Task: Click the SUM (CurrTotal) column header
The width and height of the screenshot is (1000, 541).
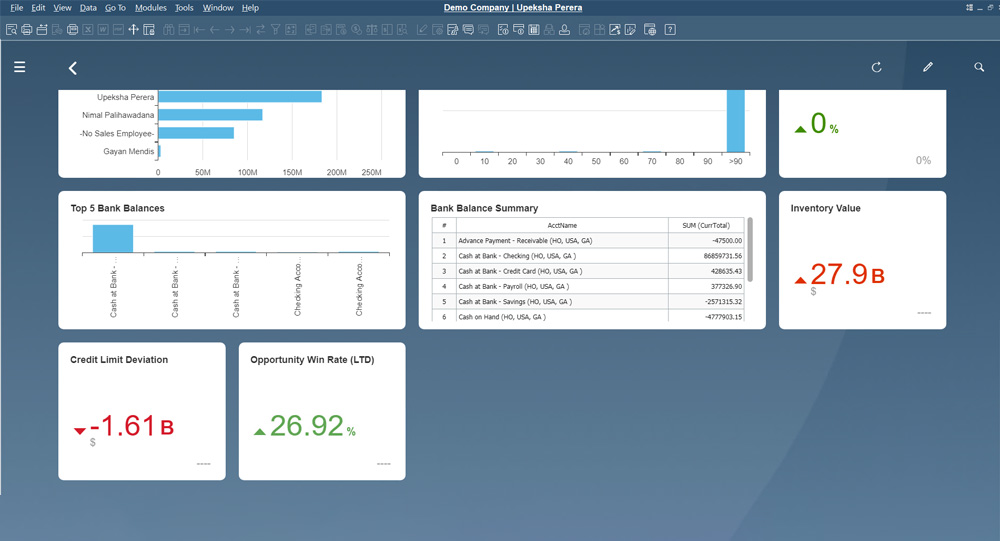Action: click(706, 226)
